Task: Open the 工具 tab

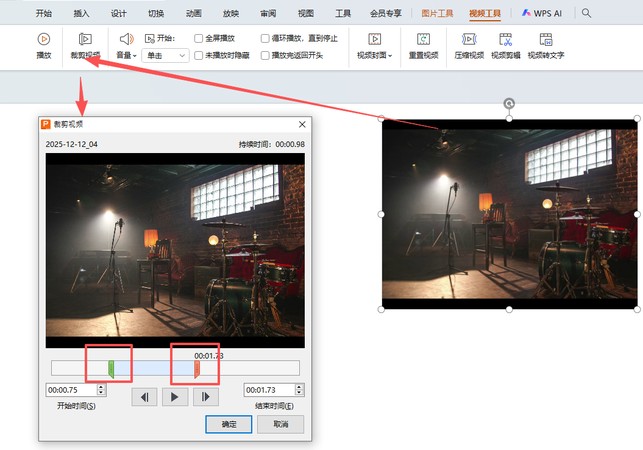Action: (343, 14)
